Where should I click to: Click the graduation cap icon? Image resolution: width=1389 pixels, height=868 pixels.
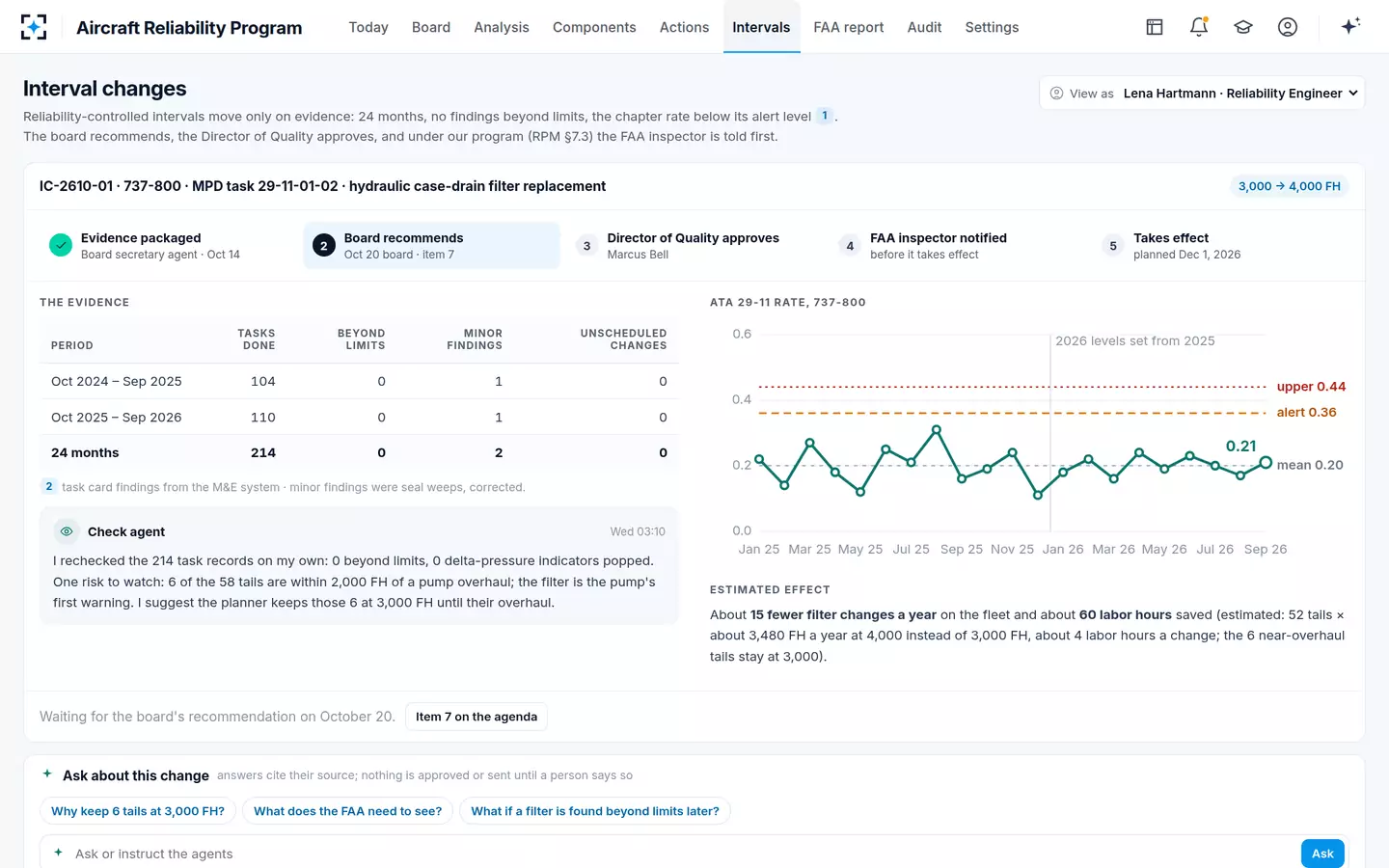click(x=1243, y=27)
